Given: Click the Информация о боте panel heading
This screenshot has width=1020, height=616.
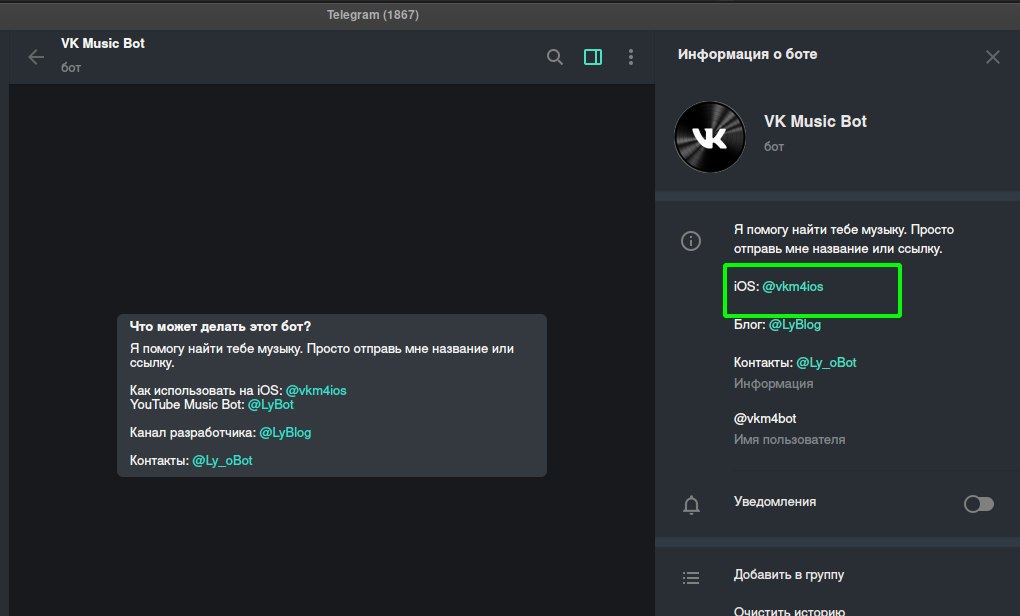Looking at the screenshot, I should (747, 55).
